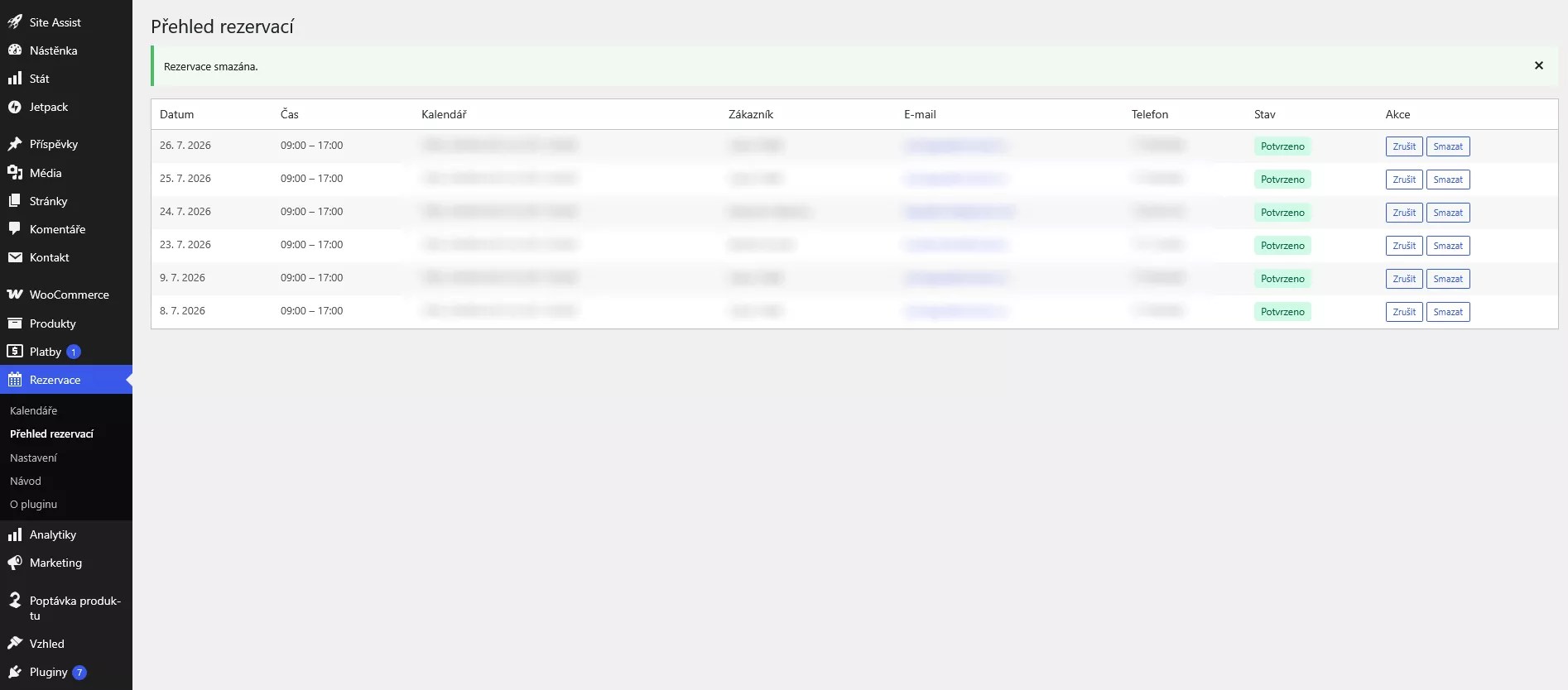1568x690 pixels.
Task: Click the Site Assist rocket icon
Action: [15, 22]
